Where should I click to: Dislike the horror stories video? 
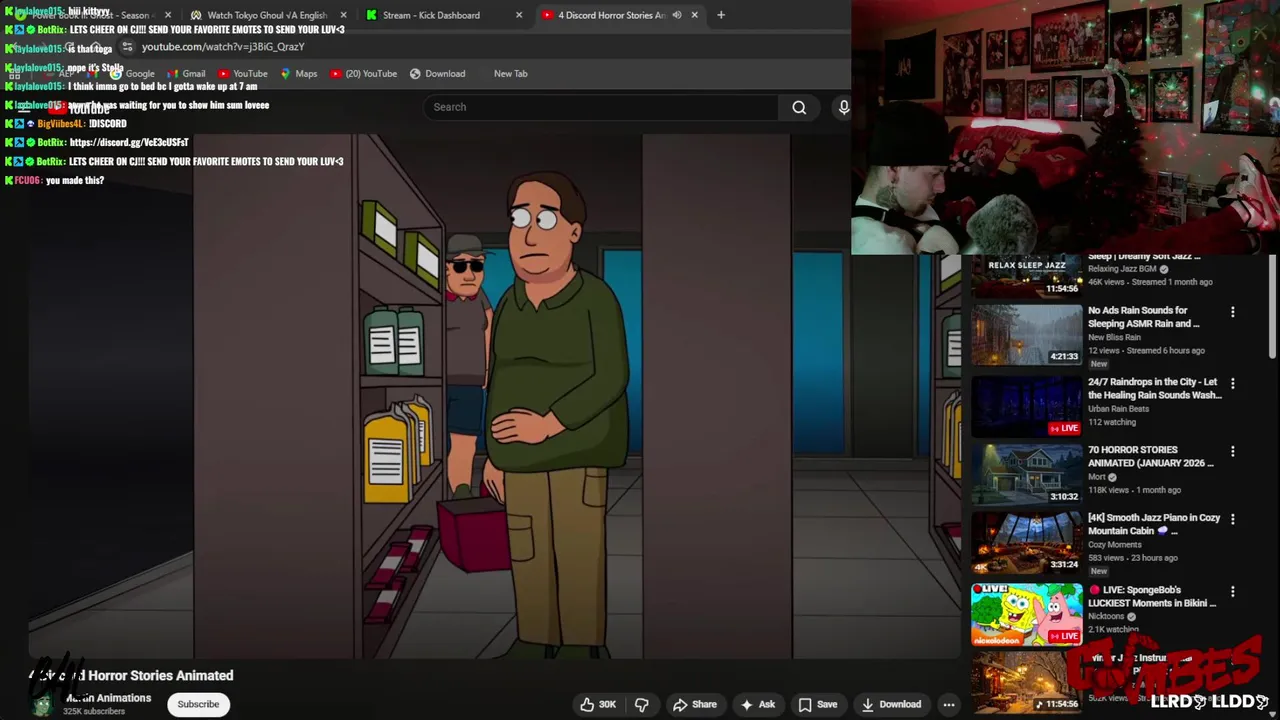642,704
